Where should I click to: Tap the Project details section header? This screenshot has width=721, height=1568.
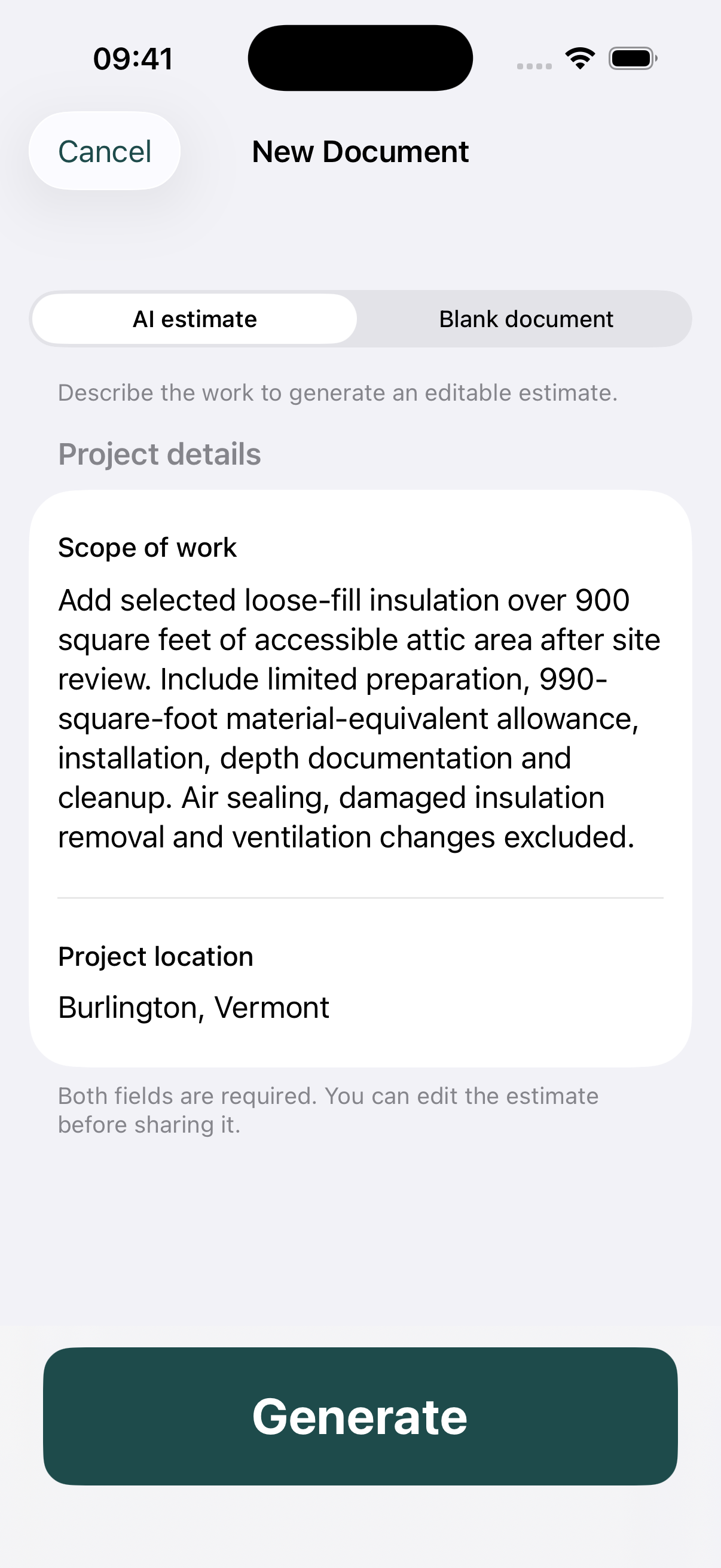pos(160,454)
